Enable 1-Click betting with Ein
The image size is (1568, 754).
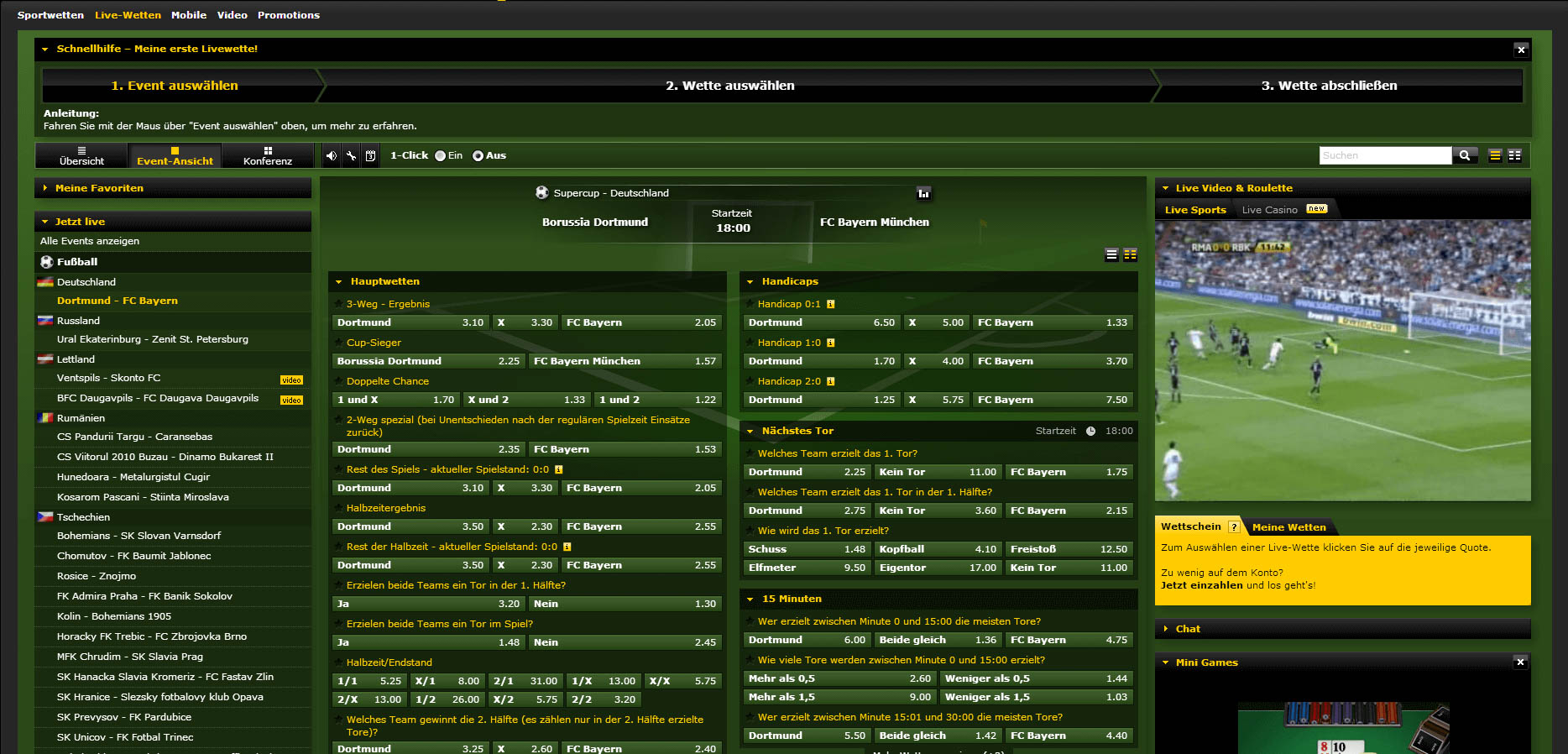440,156
